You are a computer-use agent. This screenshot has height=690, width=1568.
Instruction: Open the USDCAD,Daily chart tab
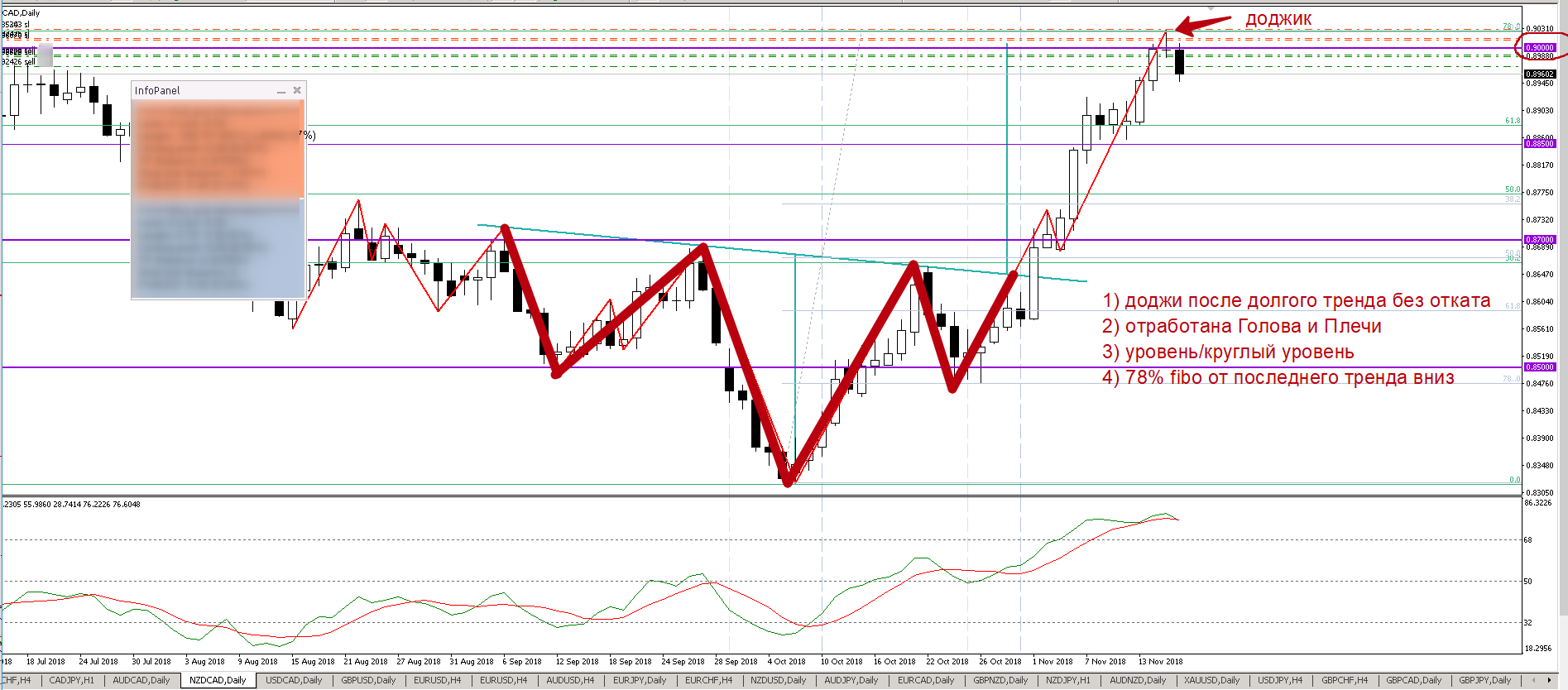coord(294,681)
